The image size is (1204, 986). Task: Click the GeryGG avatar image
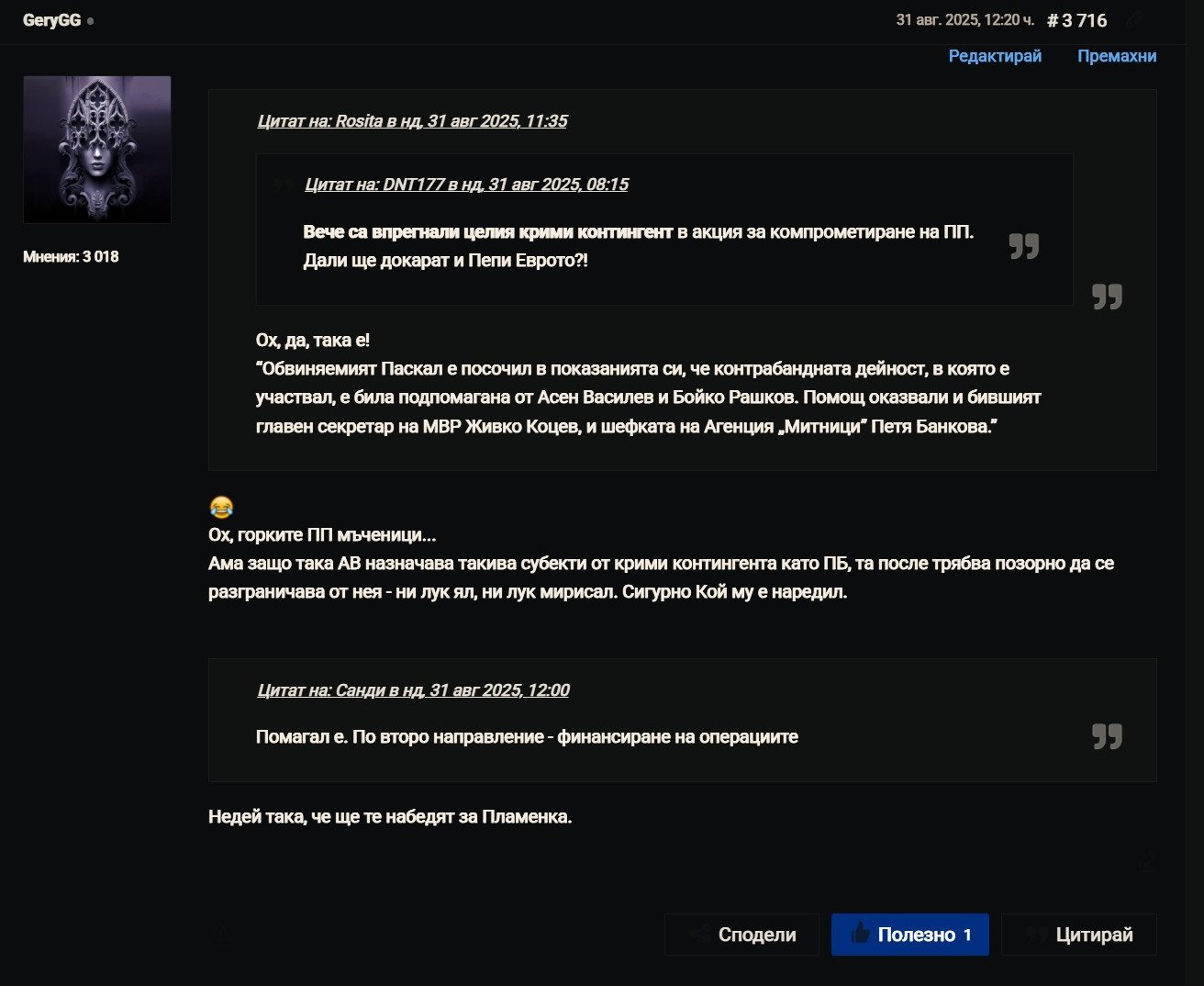(97, 150)
